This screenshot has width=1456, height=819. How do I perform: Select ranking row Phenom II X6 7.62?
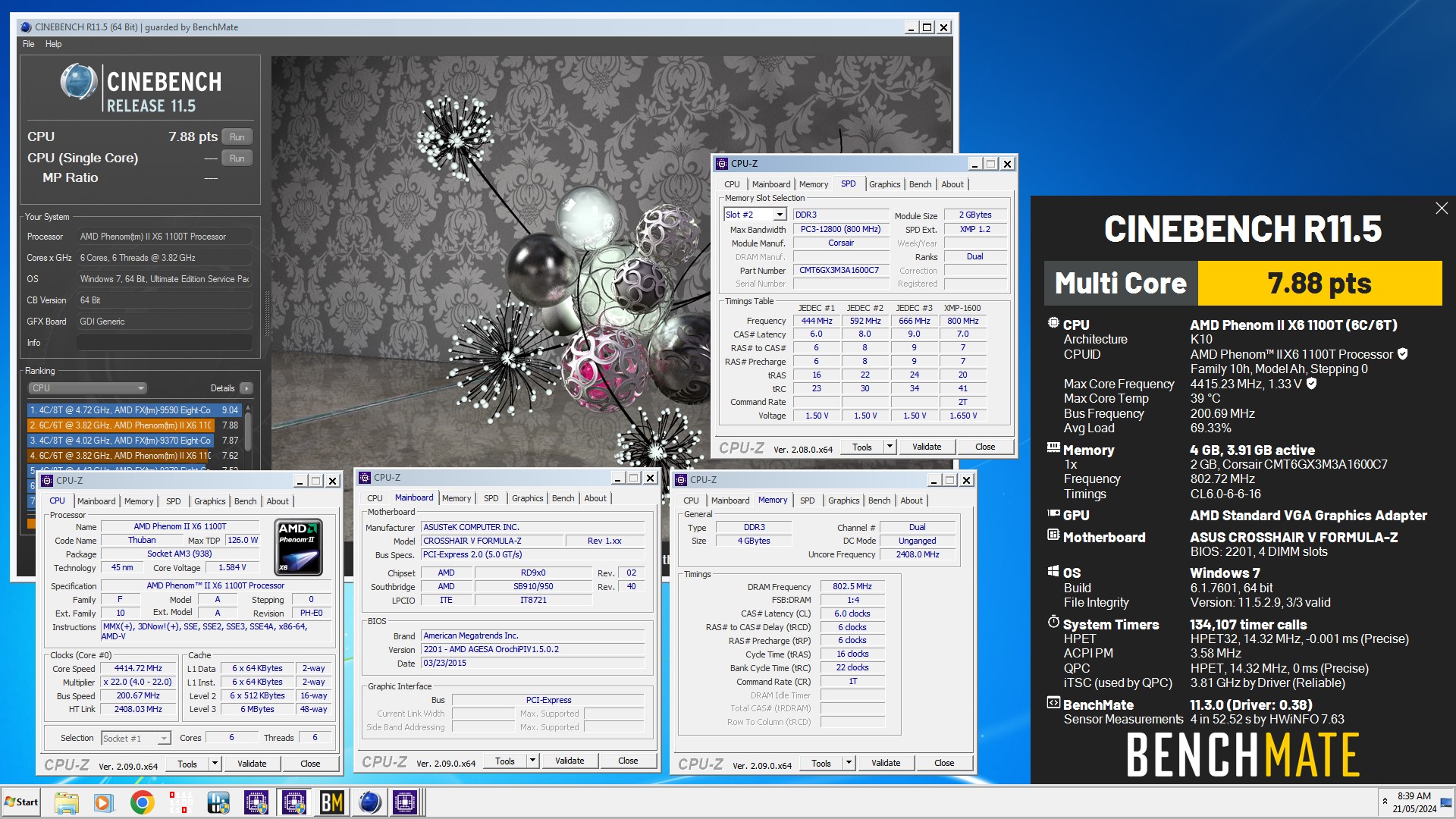(x=134, y=456)
